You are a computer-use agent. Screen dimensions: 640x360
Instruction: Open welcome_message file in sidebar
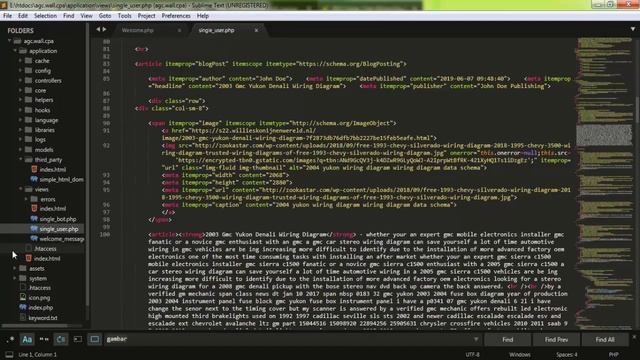point(62,239)
